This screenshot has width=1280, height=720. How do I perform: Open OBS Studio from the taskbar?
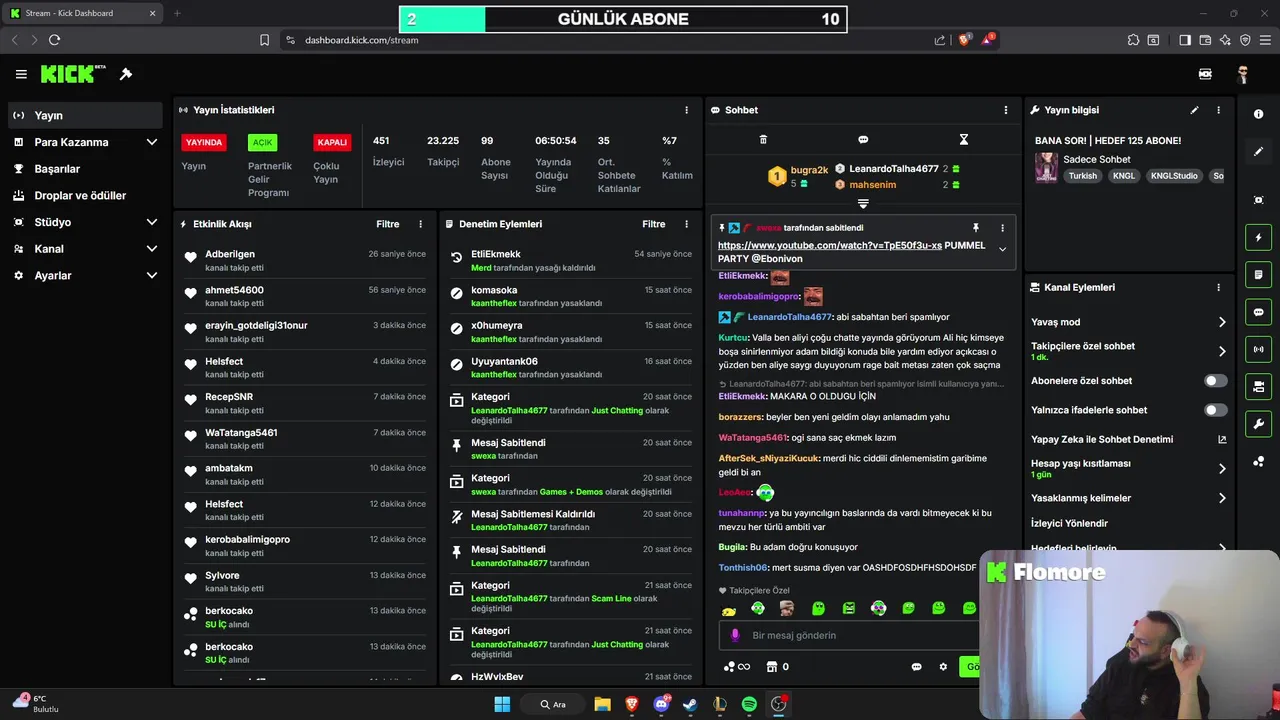coord(778,704)
